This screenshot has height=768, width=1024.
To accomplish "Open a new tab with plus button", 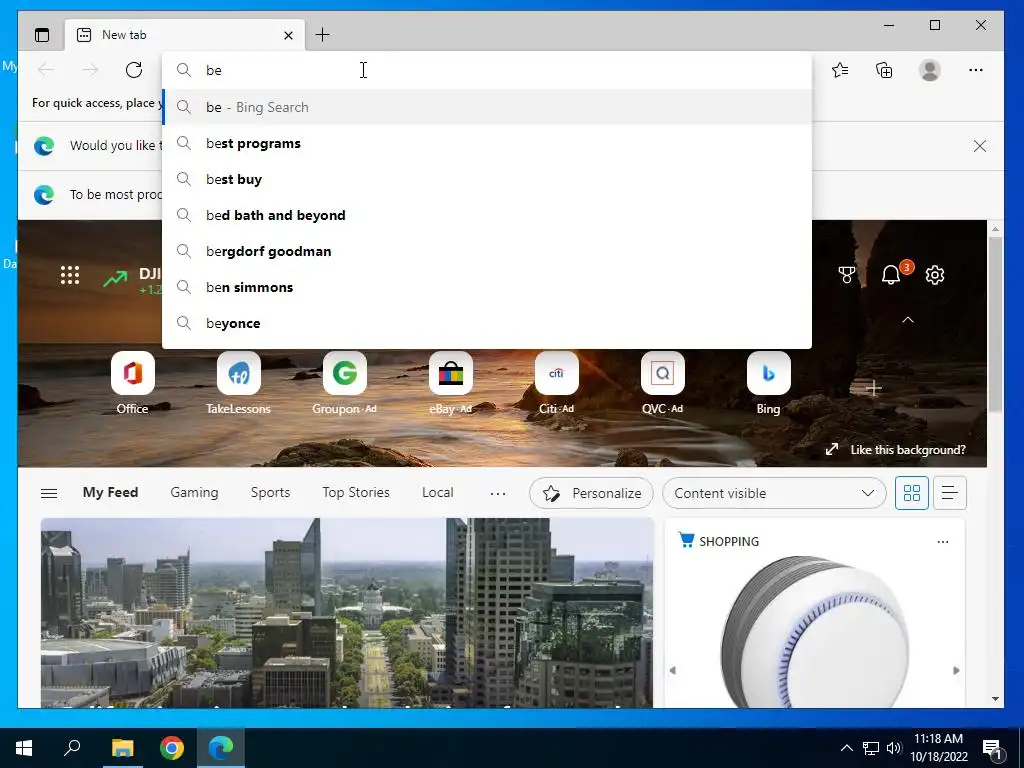I will pyautogui.click(x=323, y=35).
